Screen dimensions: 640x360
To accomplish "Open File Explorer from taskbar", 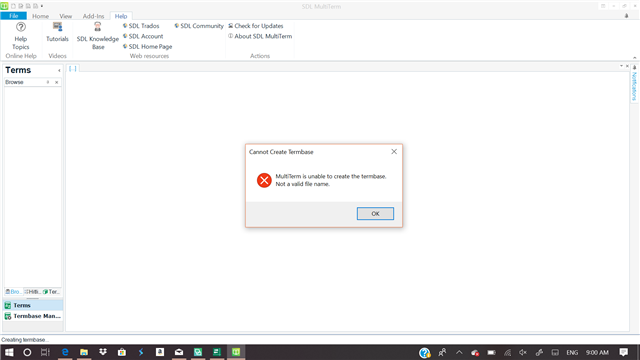I will [x=84, y=352].
